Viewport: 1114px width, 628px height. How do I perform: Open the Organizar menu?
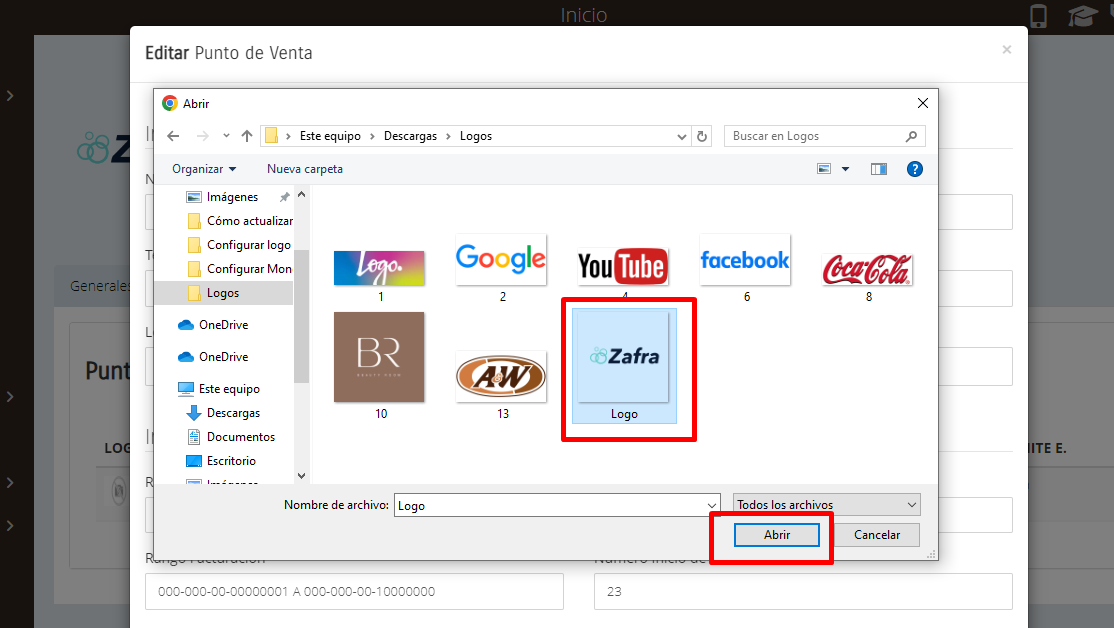pyautogui.click(x=204, y=169)
